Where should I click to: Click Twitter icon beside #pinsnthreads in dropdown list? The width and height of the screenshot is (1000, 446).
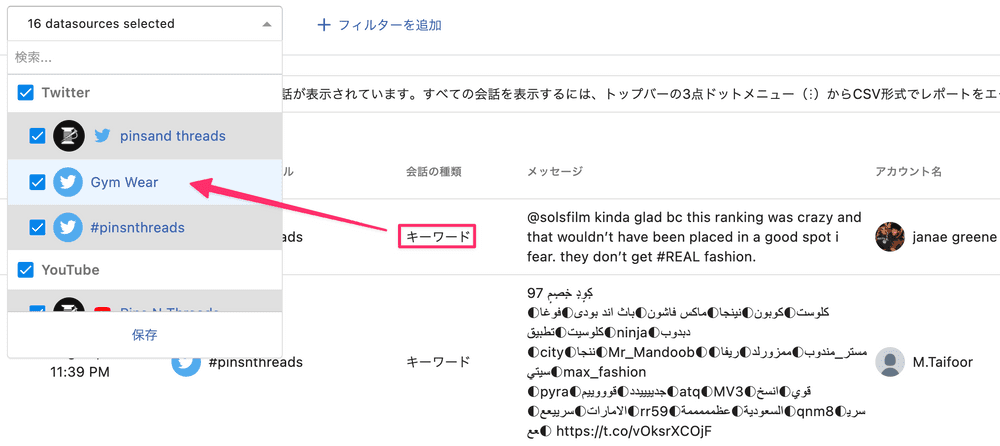(68, 228)
